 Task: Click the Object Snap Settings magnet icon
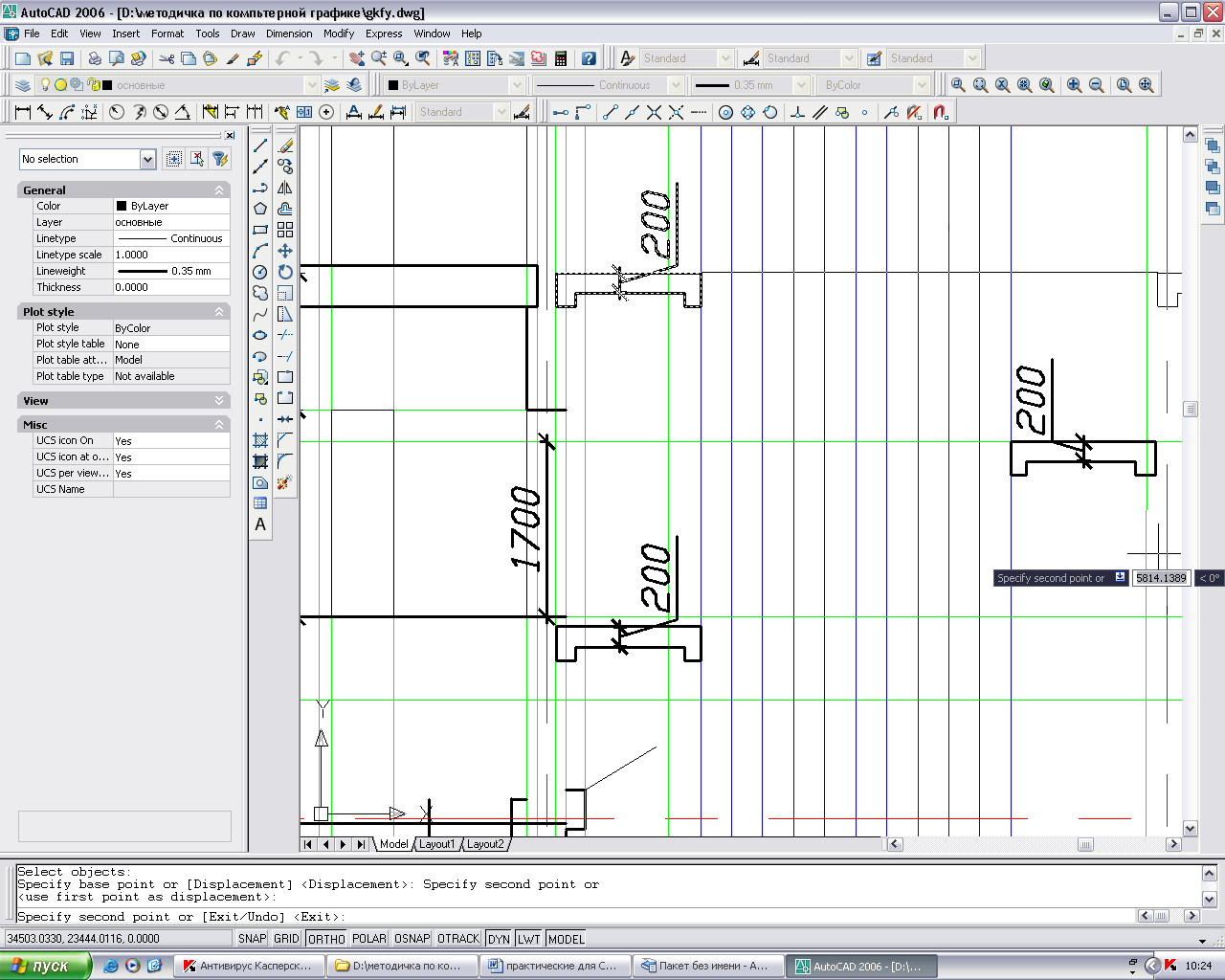click(x=941, y=112)
